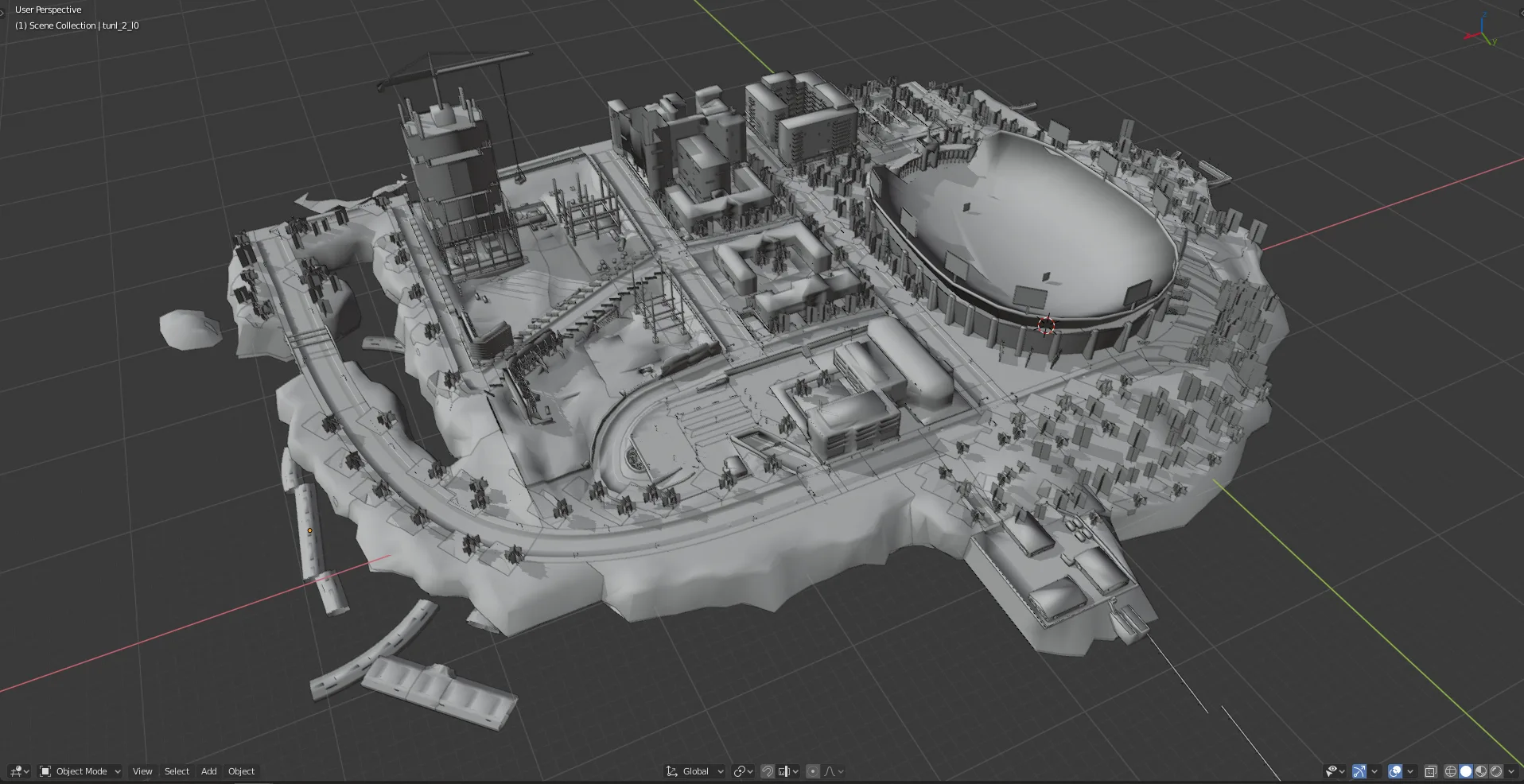
Task: Toggle proportional editing
Action: tap(813, 771)
